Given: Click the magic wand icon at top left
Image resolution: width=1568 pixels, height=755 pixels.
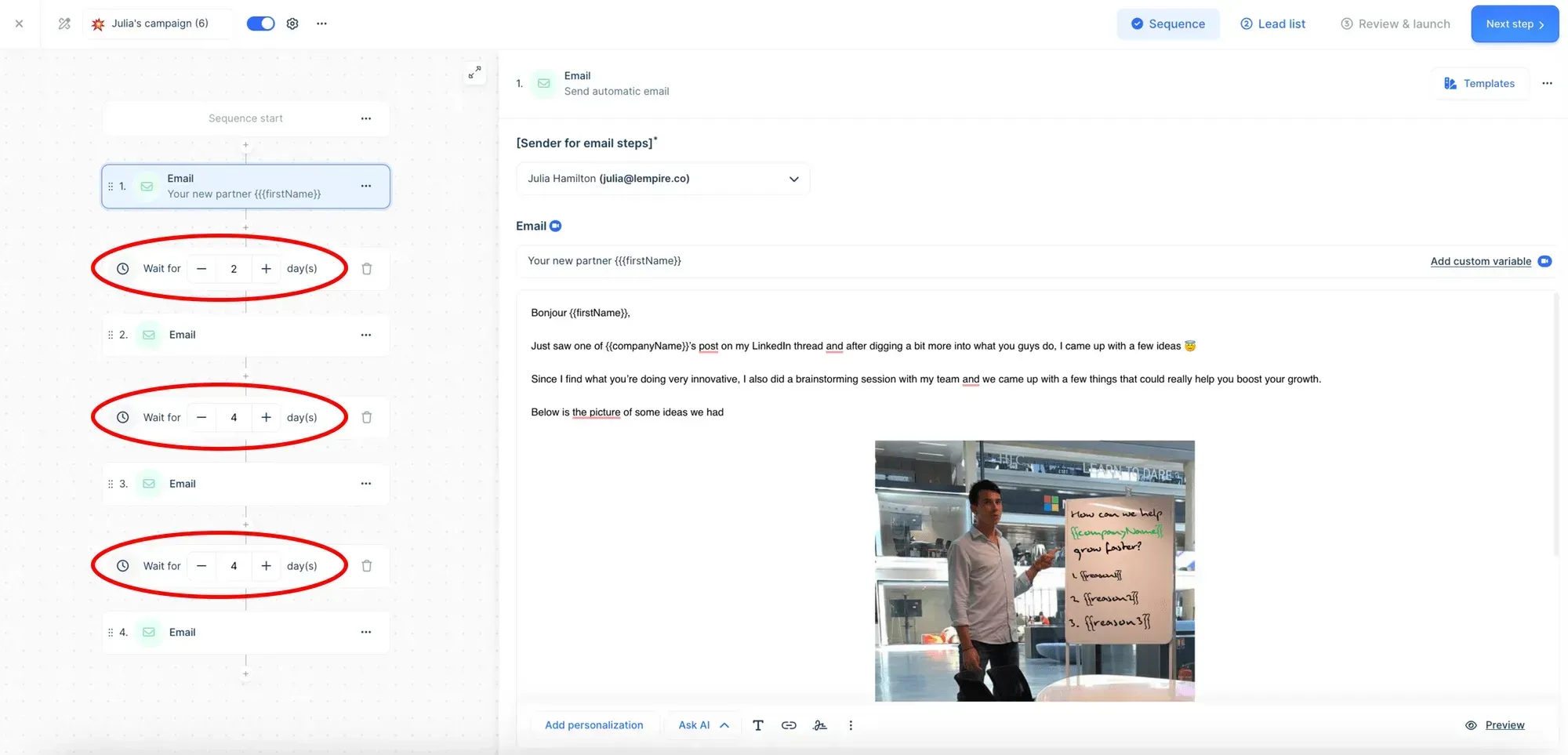Looking at the screenshot, I should [x=64, y=24].
